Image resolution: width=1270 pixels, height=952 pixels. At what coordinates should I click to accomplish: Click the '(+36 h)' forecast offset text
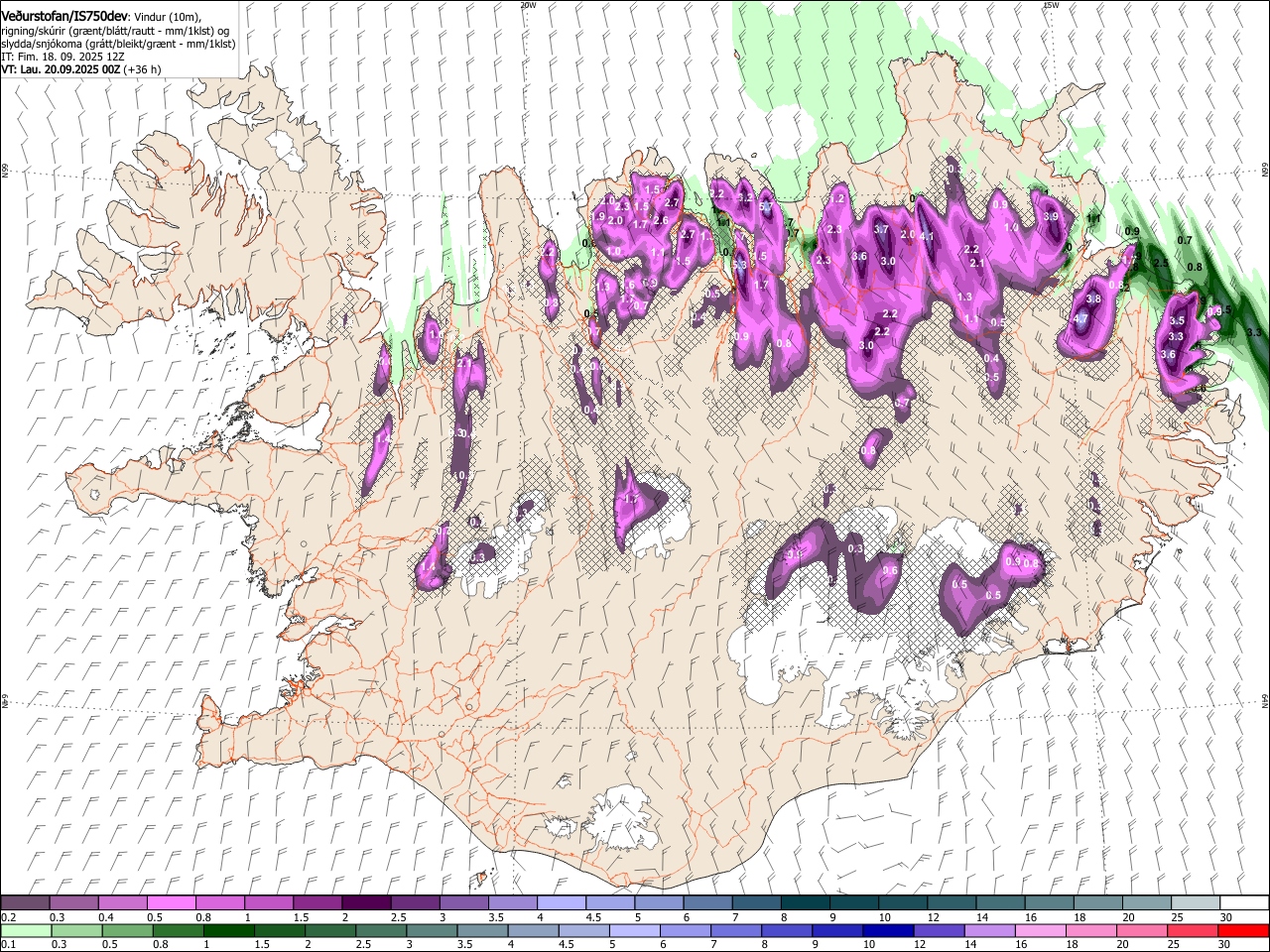click(143, 69)
